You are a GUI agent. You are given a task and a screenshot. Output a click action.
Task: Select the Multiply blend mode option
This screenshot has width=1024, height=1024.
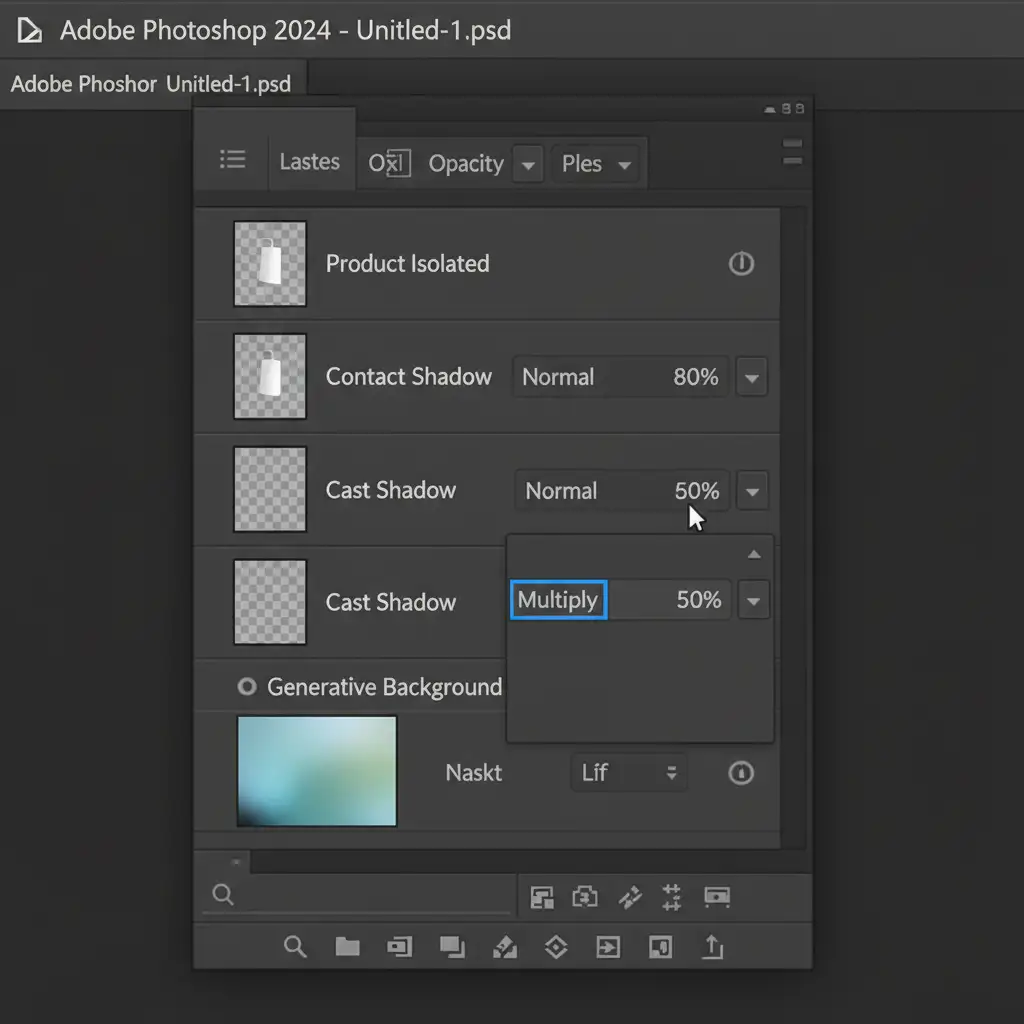pyautogui.click(x=558, y=600)
